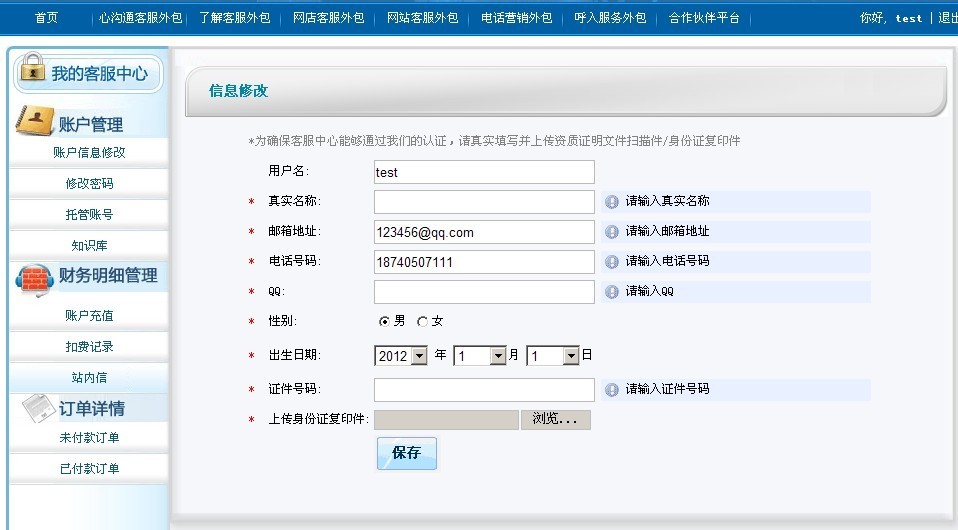The image size is (958, 530).
Task: Click the hint icon next to 请输入邮箱地址
Action: [x=612, y=231]
